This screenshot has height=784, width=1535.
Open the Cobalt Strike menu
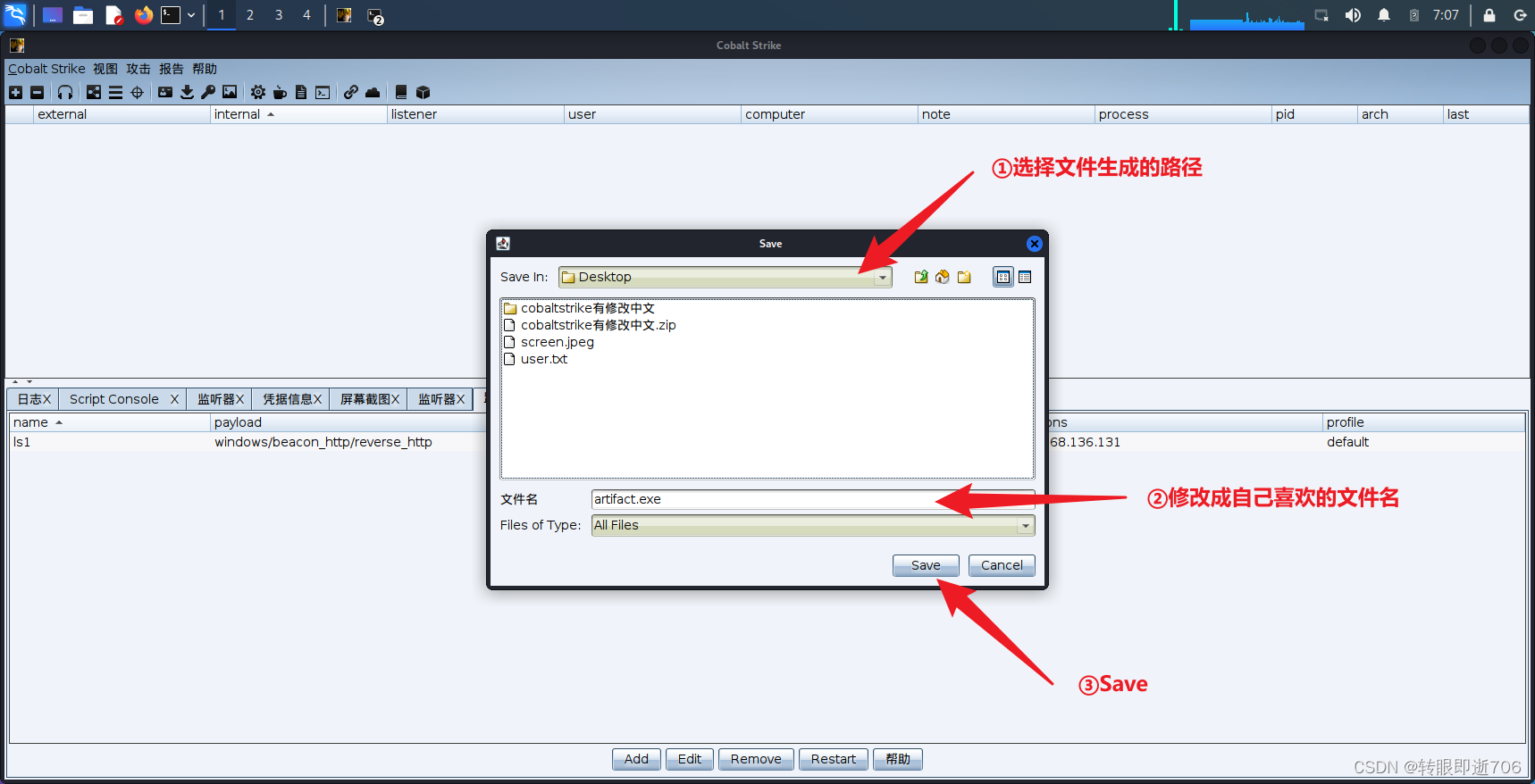(x=46, y=69)
